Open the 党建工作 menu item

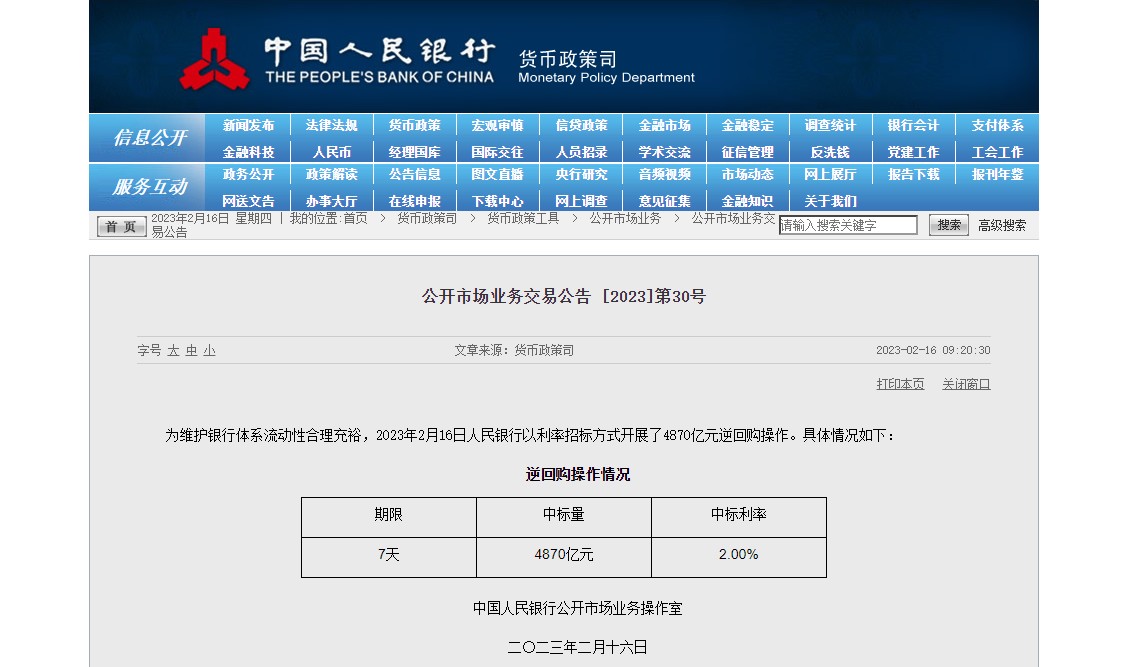coord(914,152)
